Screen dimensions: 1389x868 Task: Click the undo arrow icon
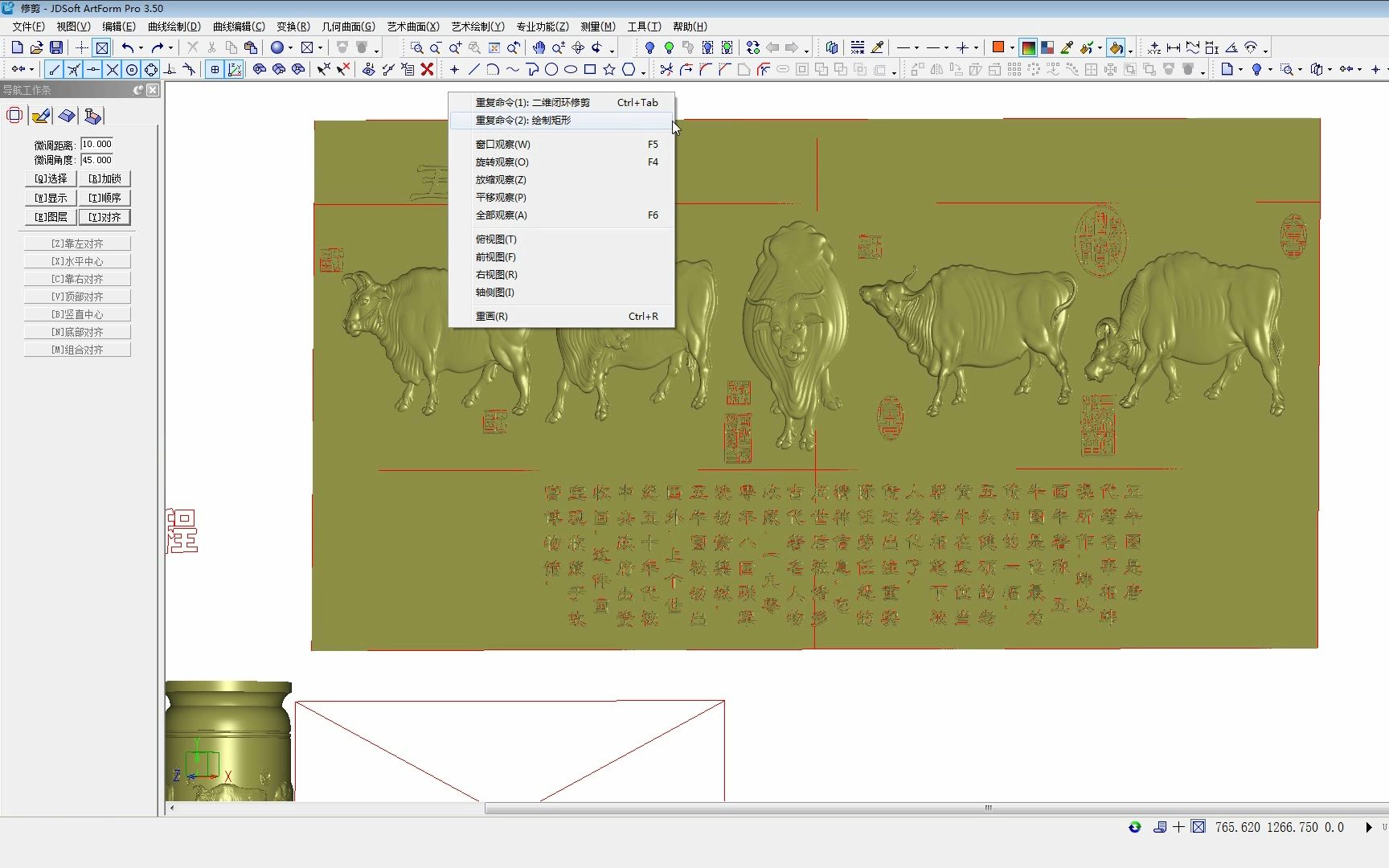(x=128, y=47)
